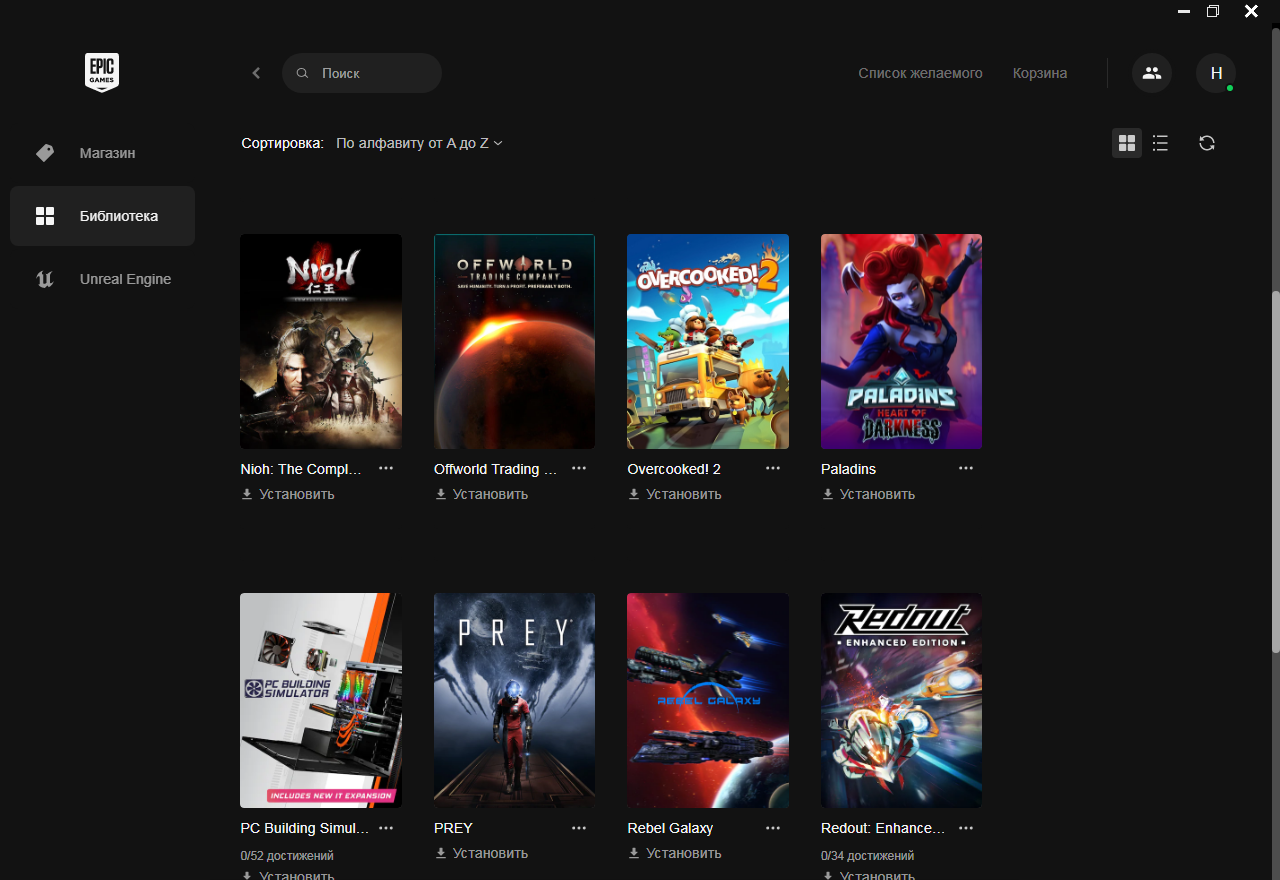Open more options for Paladins
Viewport: 1280px width, 880px height.
tap(966, 468)
